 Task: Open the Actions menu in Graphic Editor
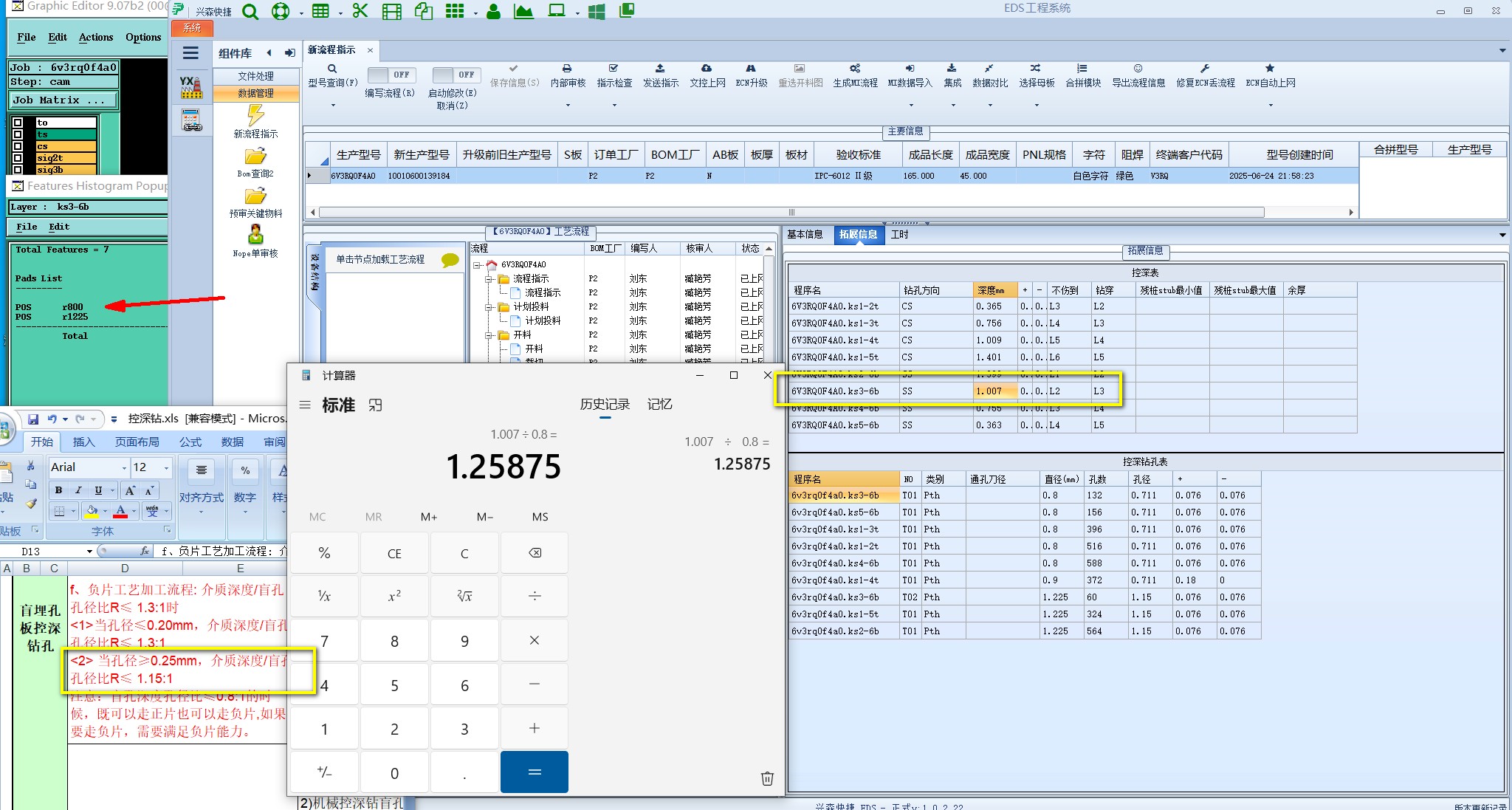pyautogui.click(x=96, y=37)
